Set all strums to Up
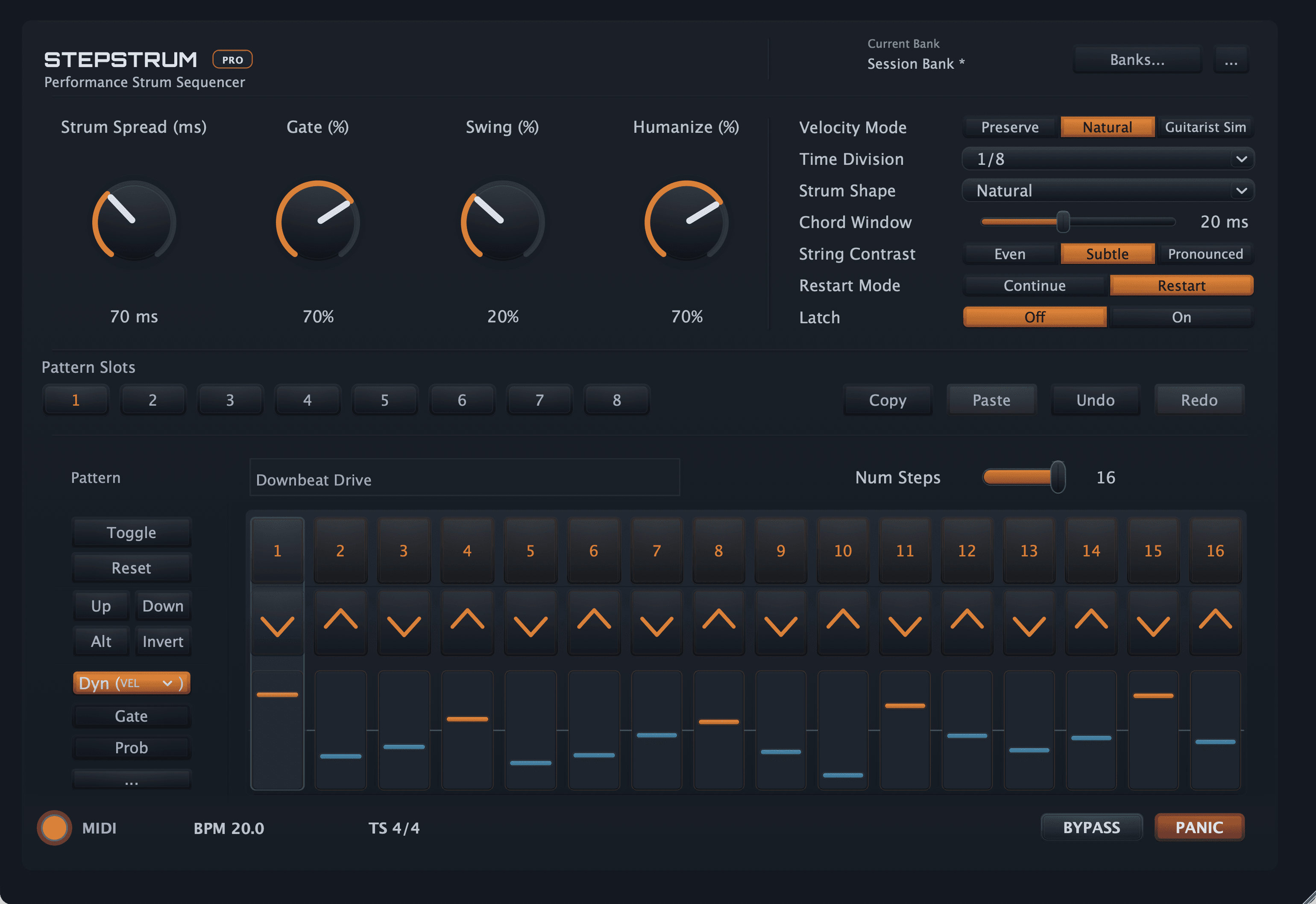The width and height of the screenshot is (1316, 904). click(x=101, y=606)
